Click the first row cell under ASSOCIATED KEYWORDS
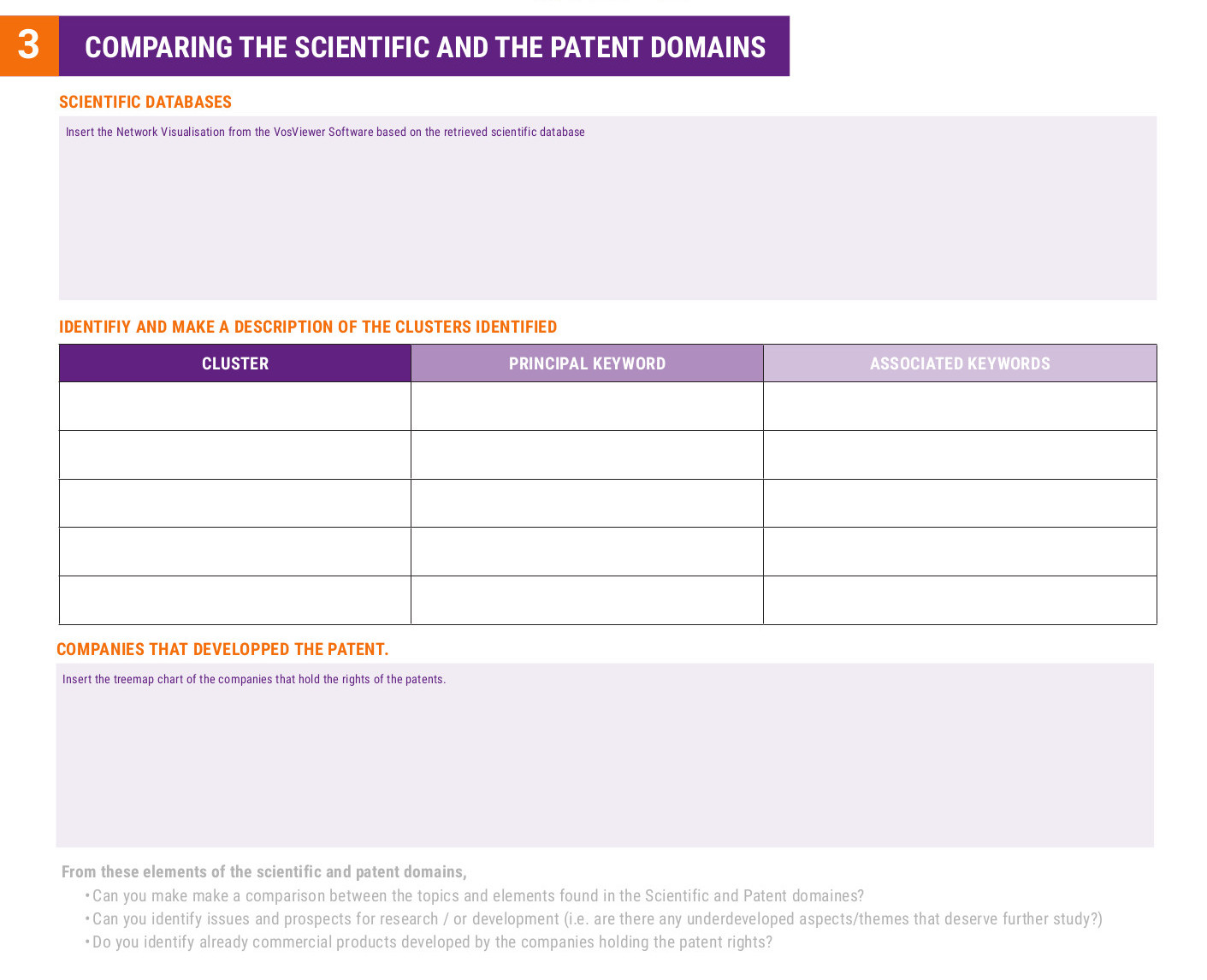Image resolution: width=1207 pixels, height=980 pixels. pos(960,406)
